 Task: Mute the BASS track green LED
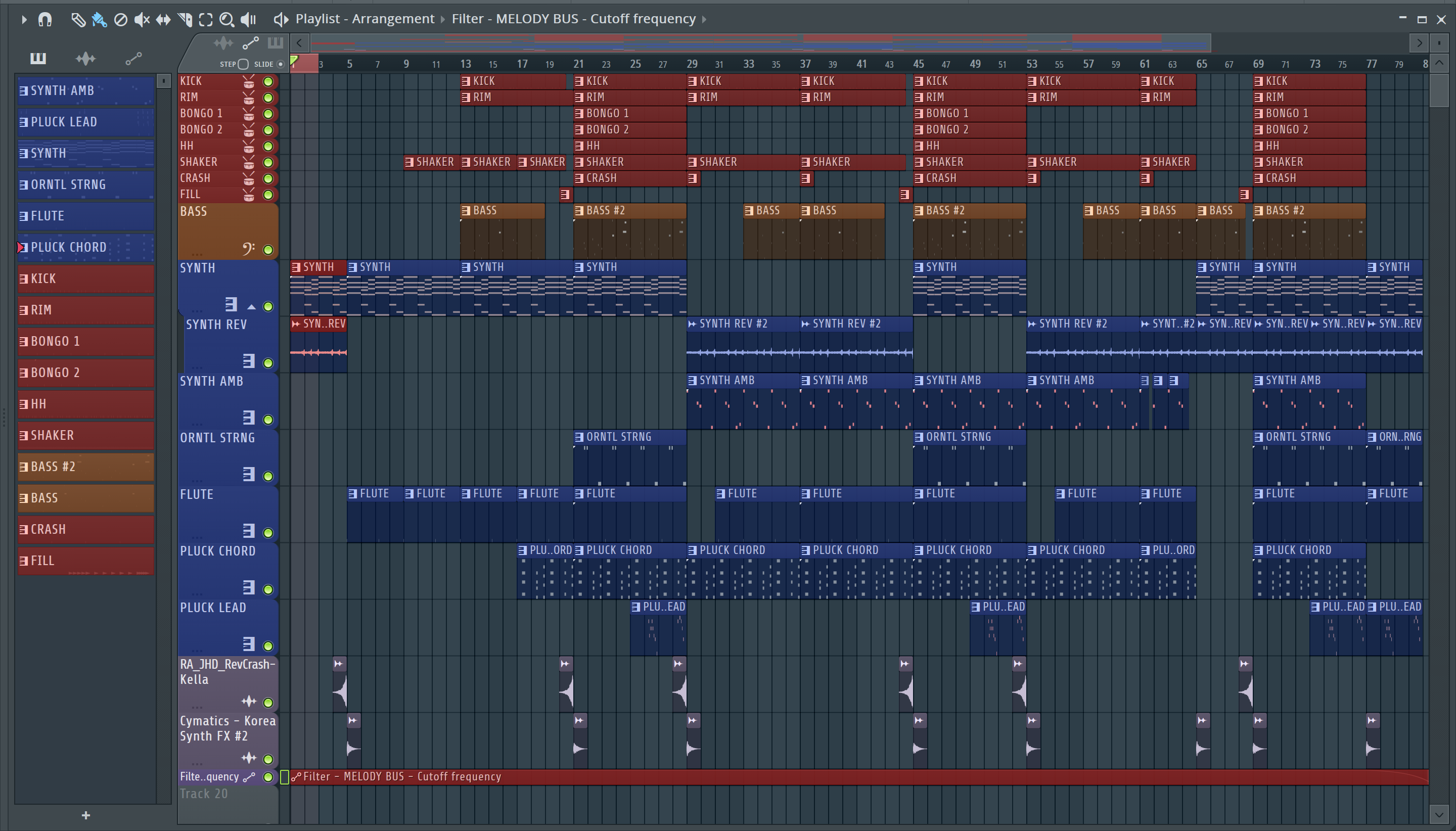pos(267,249)
